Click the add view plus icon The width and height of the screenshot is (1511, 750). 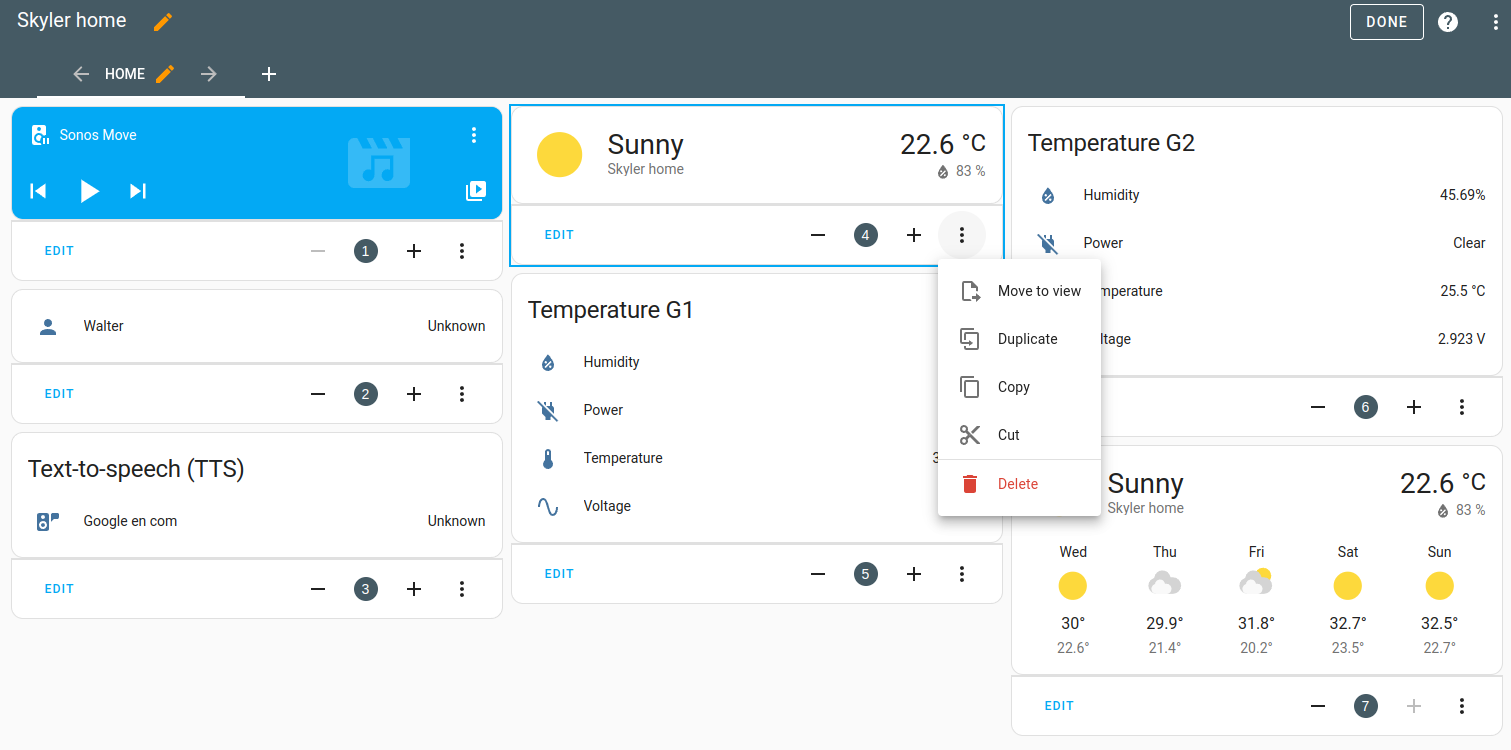click(269, 74)
